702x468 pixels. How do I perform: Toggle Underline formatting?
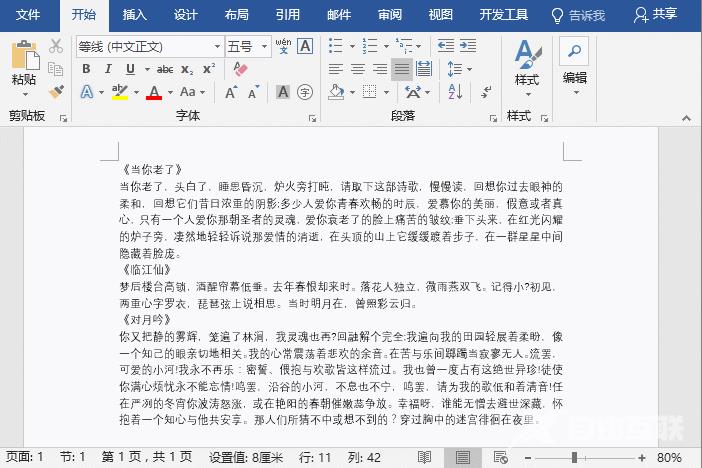coord(130,69)
